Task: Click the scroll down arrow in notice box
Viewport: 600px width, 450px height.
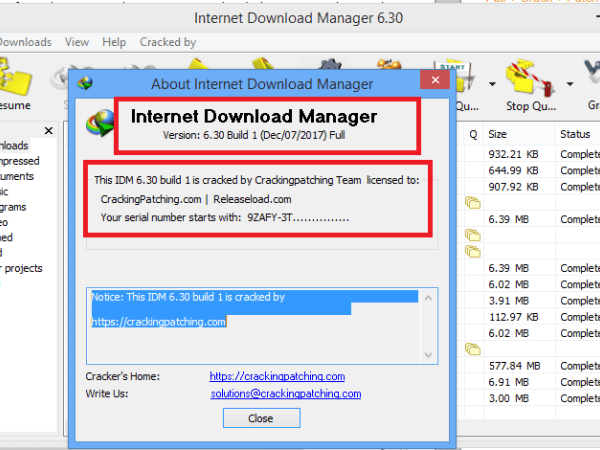Action: [x=428, y=355]
